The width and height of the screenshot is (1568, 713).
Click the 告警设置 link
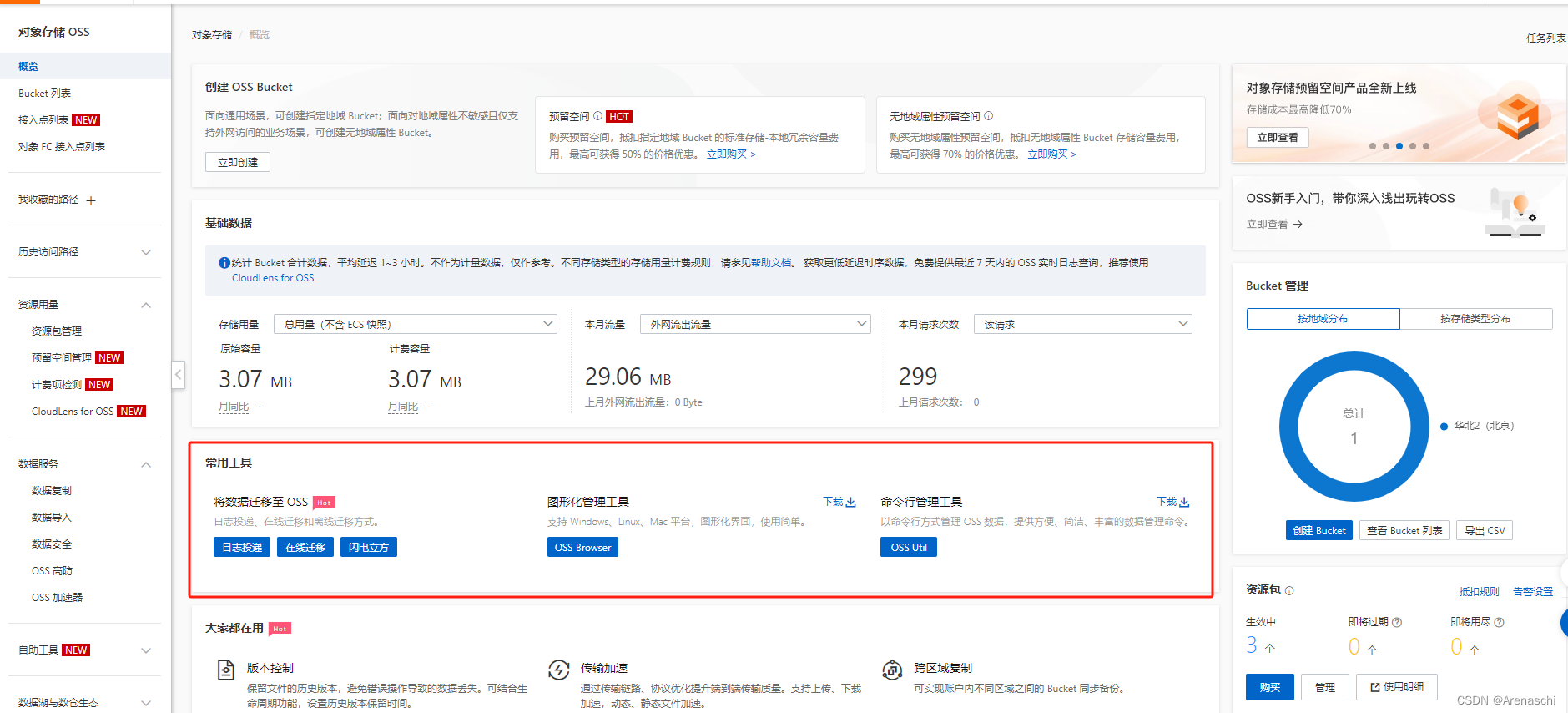tap(1533, 591)
